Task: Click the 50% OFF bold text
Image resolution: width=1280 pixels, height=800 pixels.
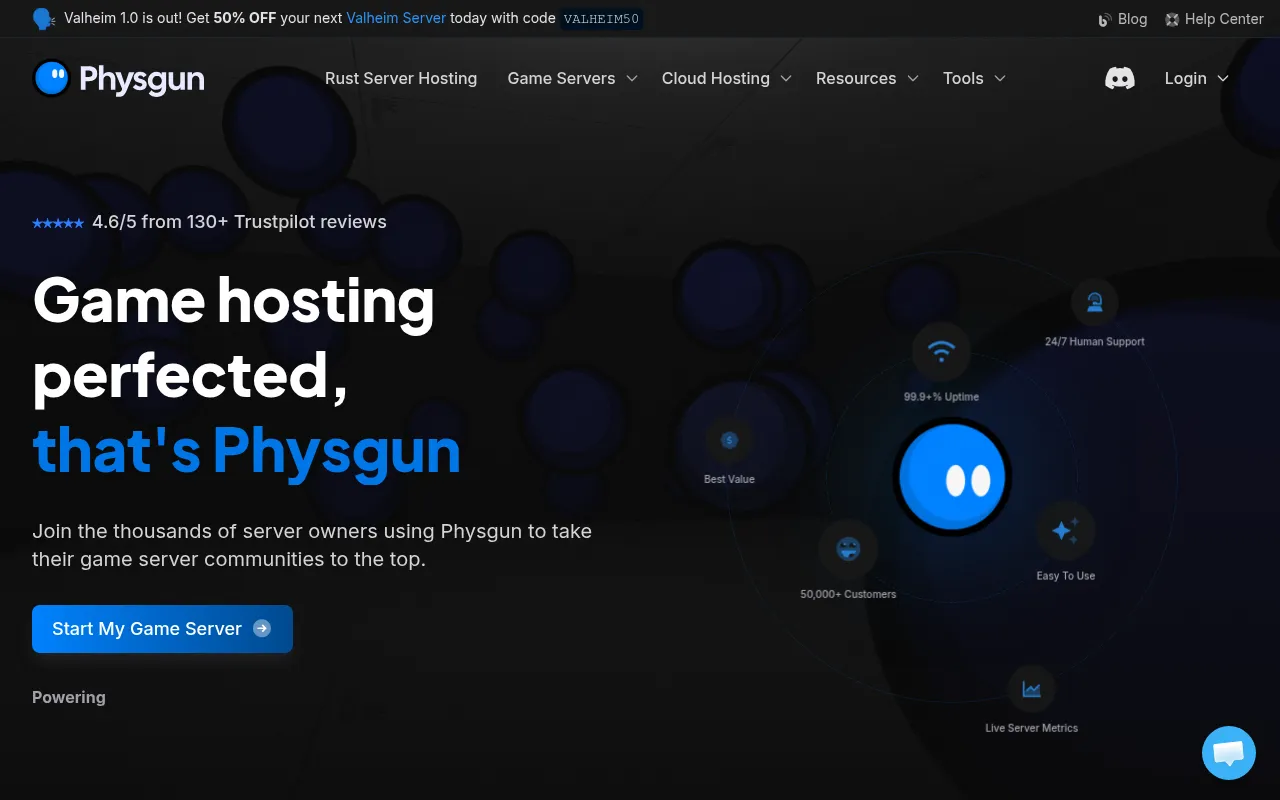Action: [245, 18]
